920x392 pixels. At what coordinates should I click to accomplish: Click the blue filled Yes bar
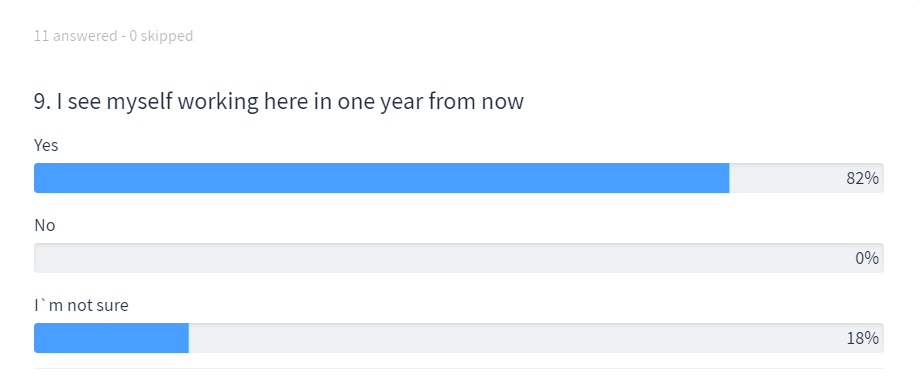tap(381, 178)
